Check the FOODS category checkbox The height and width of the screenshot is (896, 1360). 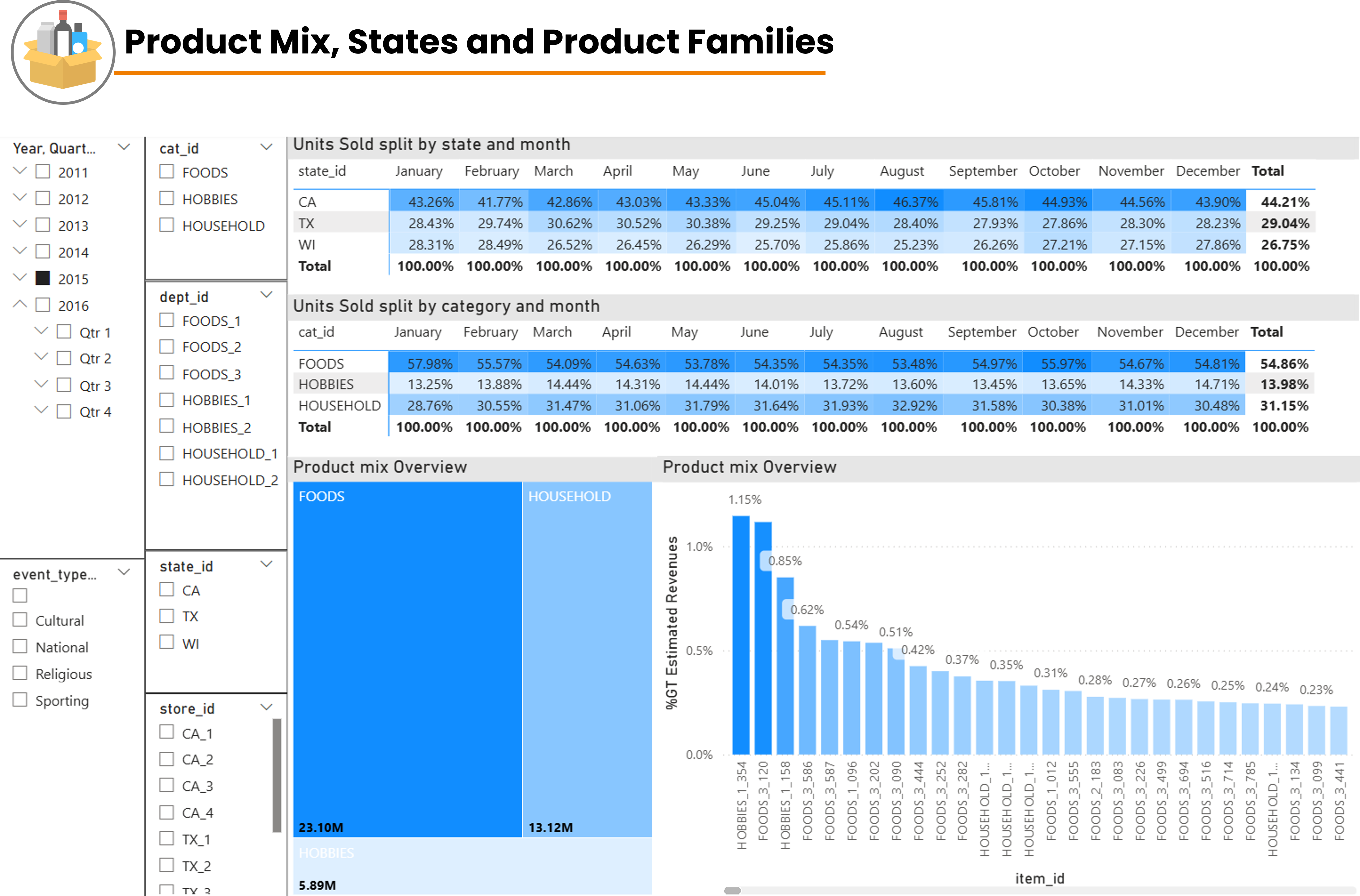click(x=167, y=172)
